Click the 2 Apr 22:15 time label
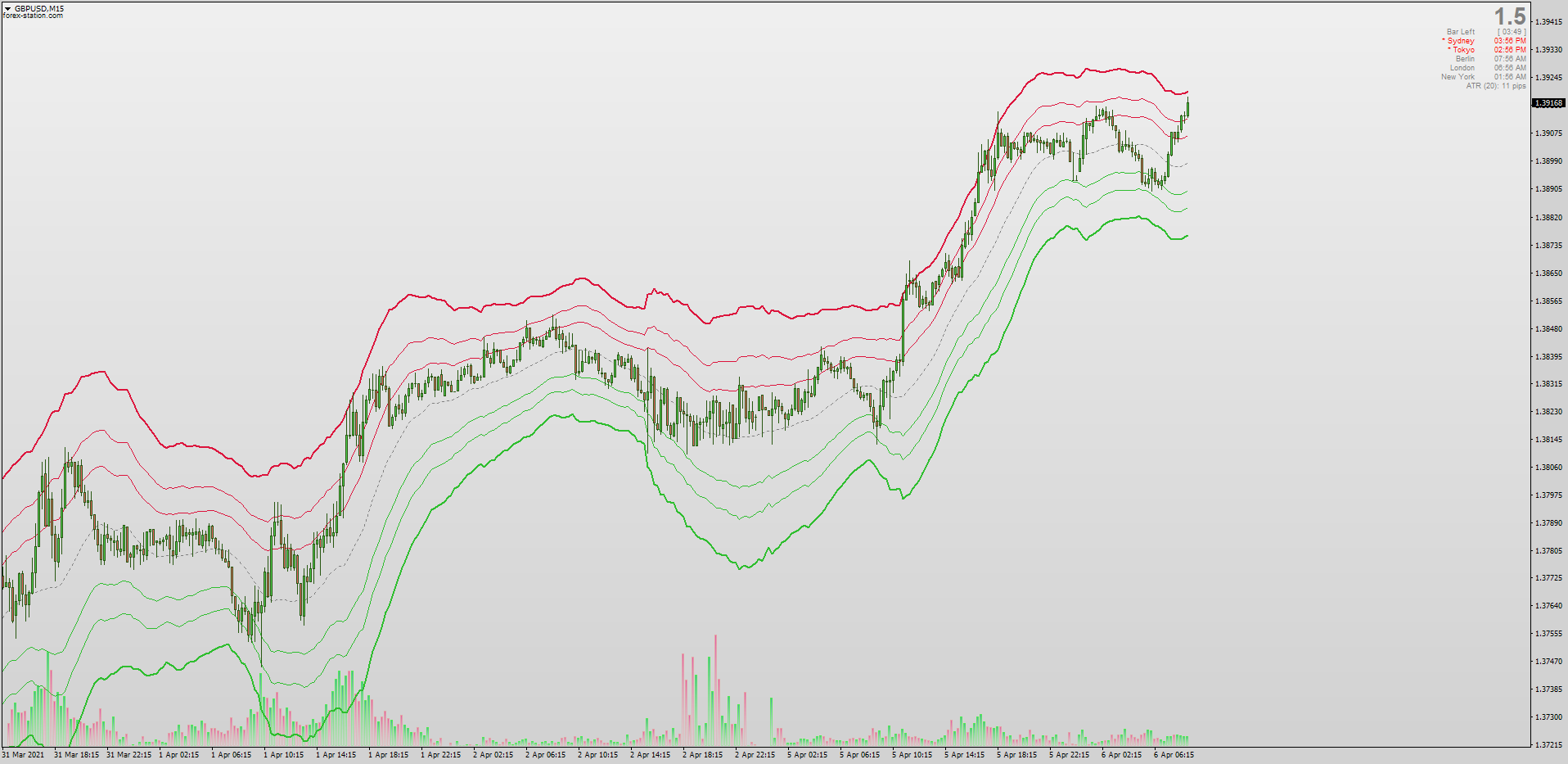This screenshot has height=764, width=1568. [755, 755]
